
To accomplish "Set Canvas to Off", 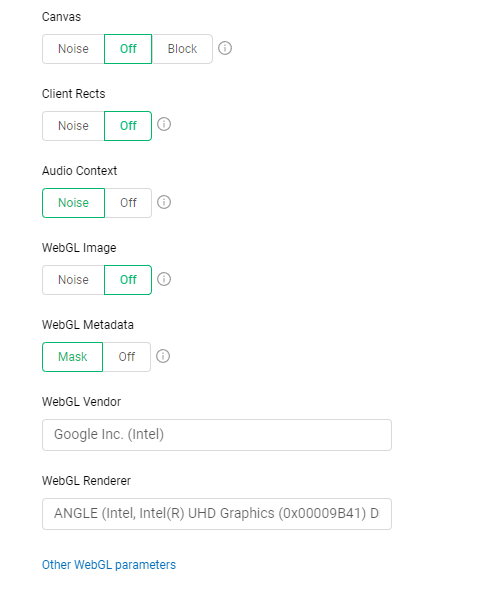I will pyautogui.click(x=128, y=49).
